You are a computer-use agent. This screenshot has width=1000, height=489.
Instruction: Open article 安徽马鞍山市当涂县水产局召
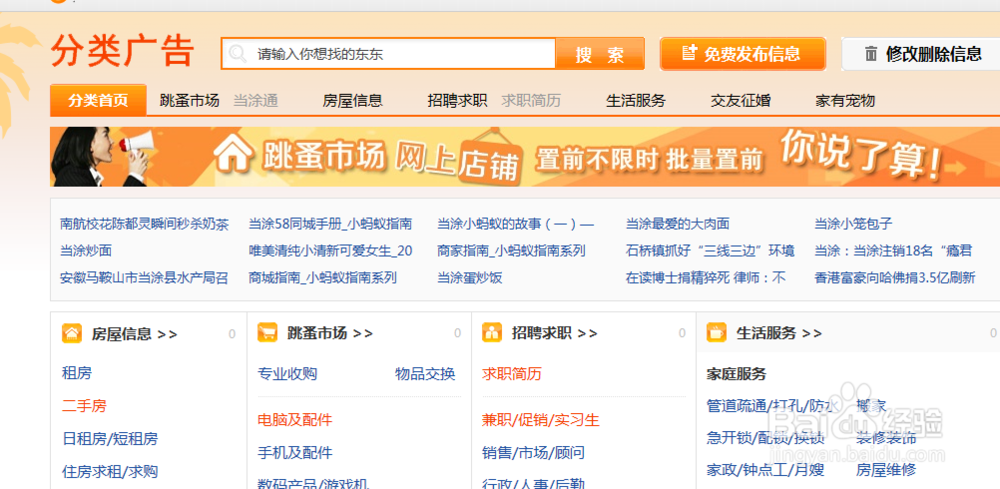144,277
